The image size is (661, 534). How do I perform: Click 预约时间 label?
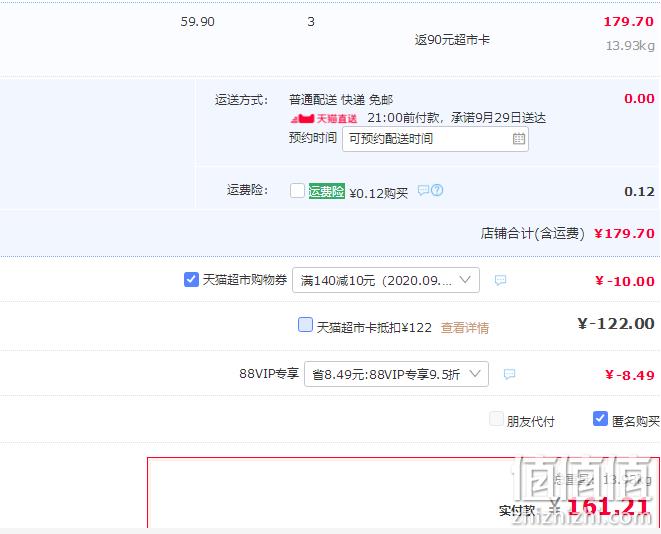[x=312, y=137]
